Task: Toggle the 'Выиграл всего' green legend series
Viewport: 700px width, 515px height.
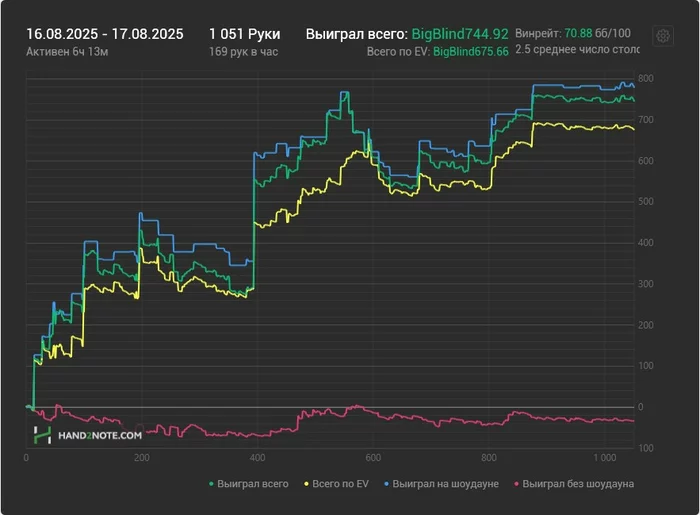Action: point(249,484)
